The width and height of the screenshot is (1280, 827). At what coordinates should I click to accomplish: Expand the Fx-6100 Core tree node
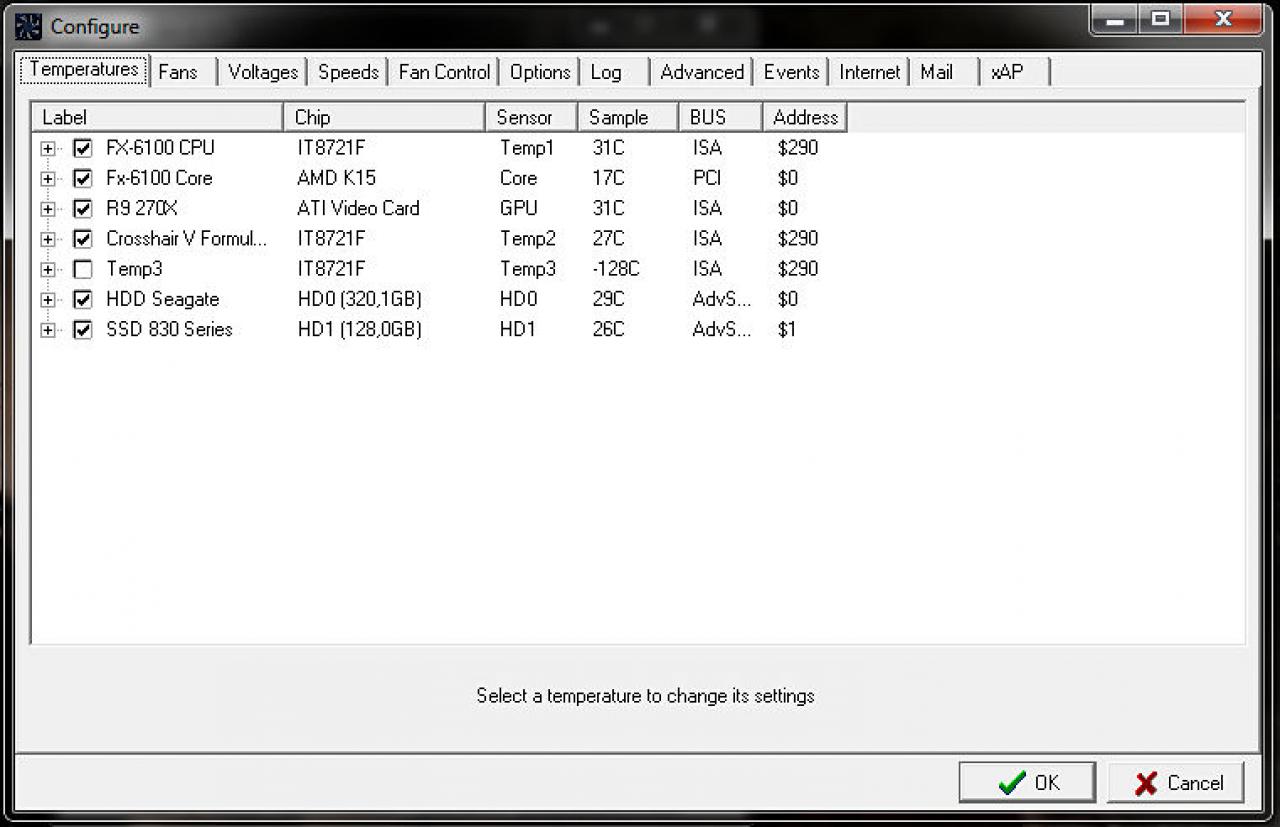(48, 179)
